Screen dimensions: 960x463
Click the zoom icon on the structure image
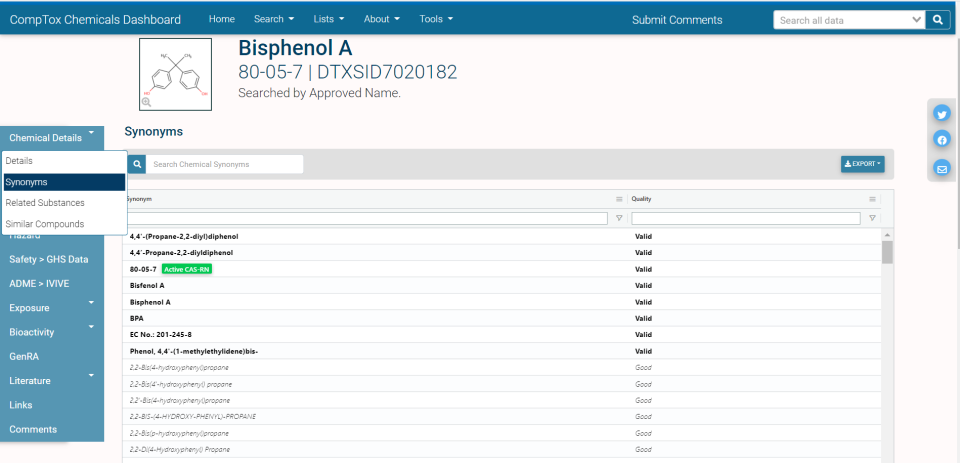pyautogui.click(x=146, y=102)
